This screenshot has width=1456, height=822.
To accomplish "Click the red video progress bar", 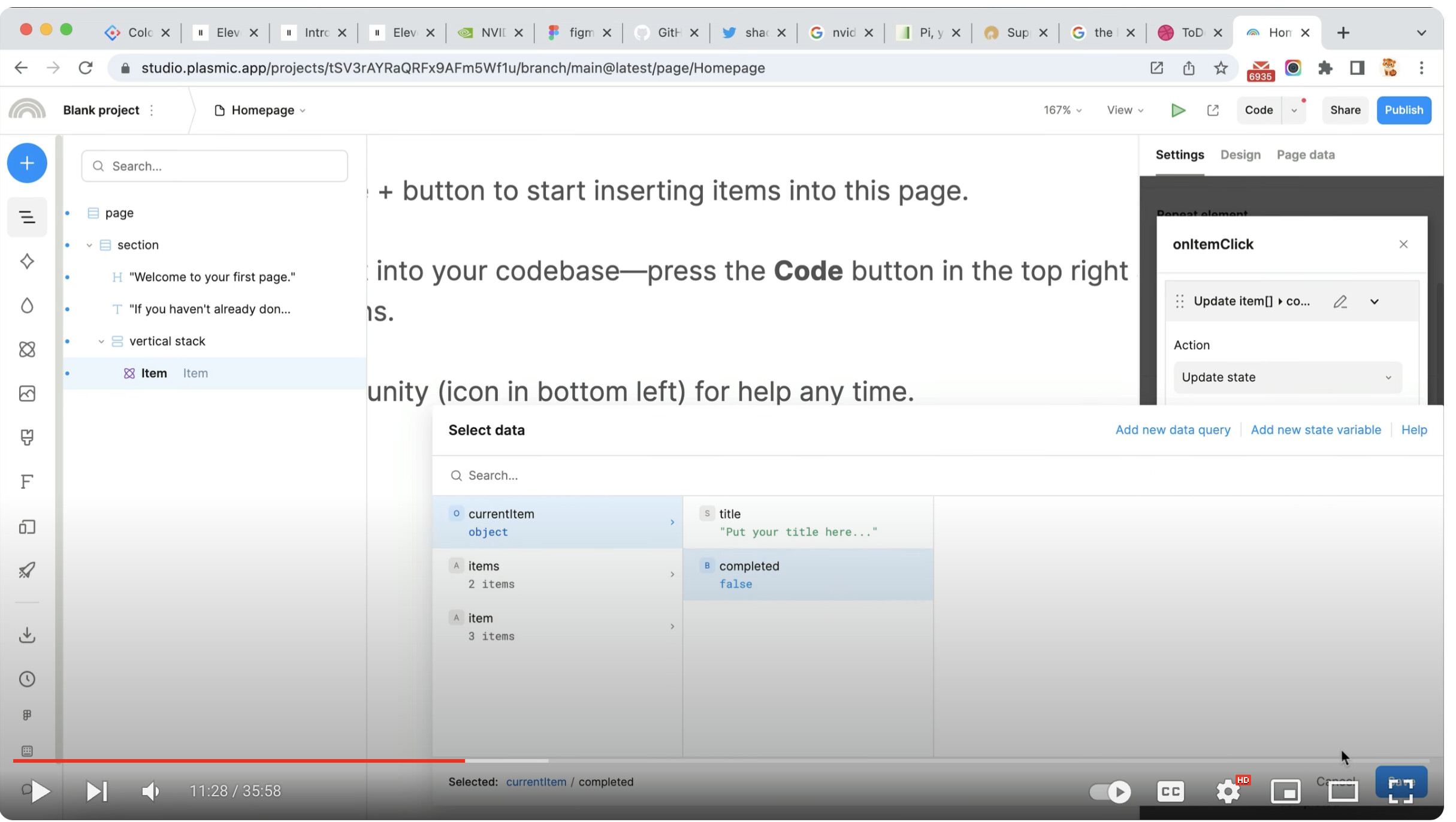I will (x=240, y=761).
